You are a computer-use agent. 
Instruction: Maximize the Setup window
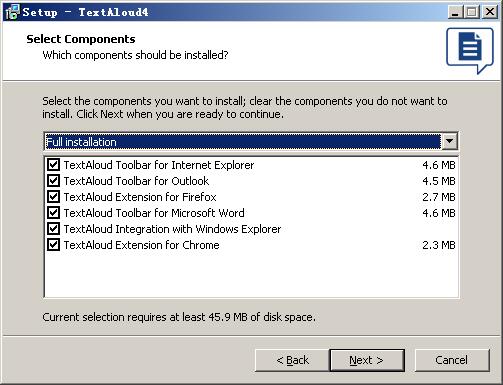tap(471, 12)
